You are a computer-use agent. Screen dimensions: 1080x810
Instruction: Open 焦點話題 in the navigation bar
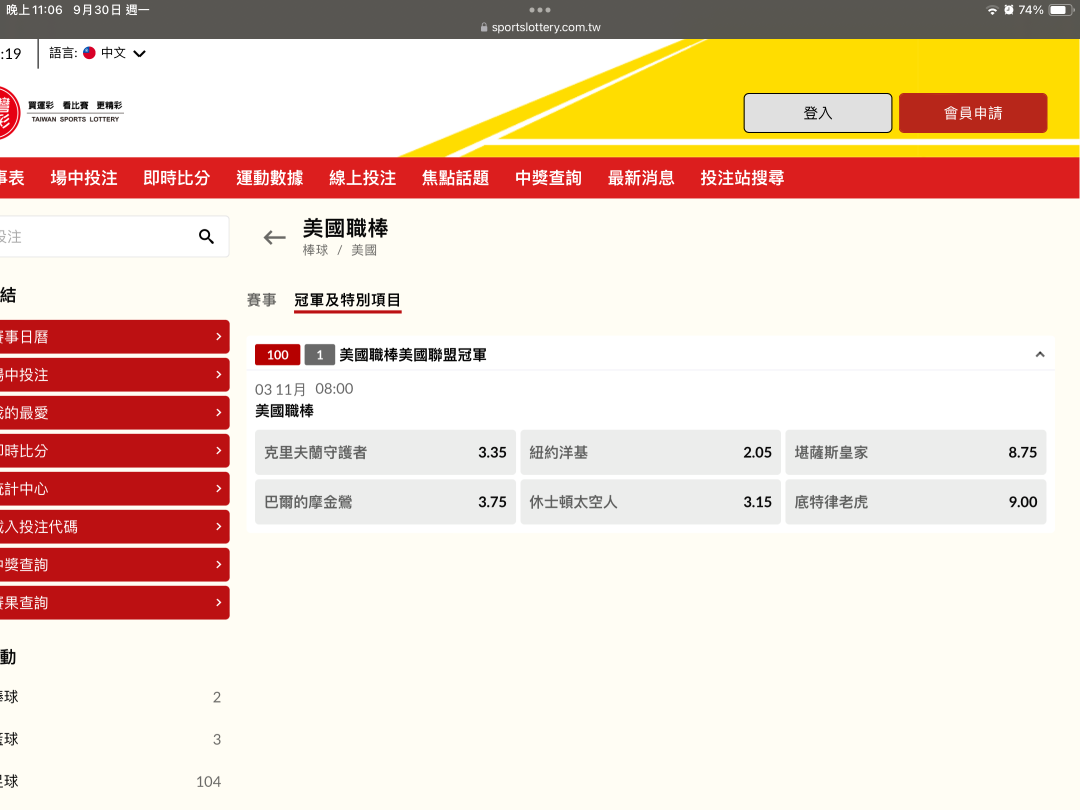(455, 178)
